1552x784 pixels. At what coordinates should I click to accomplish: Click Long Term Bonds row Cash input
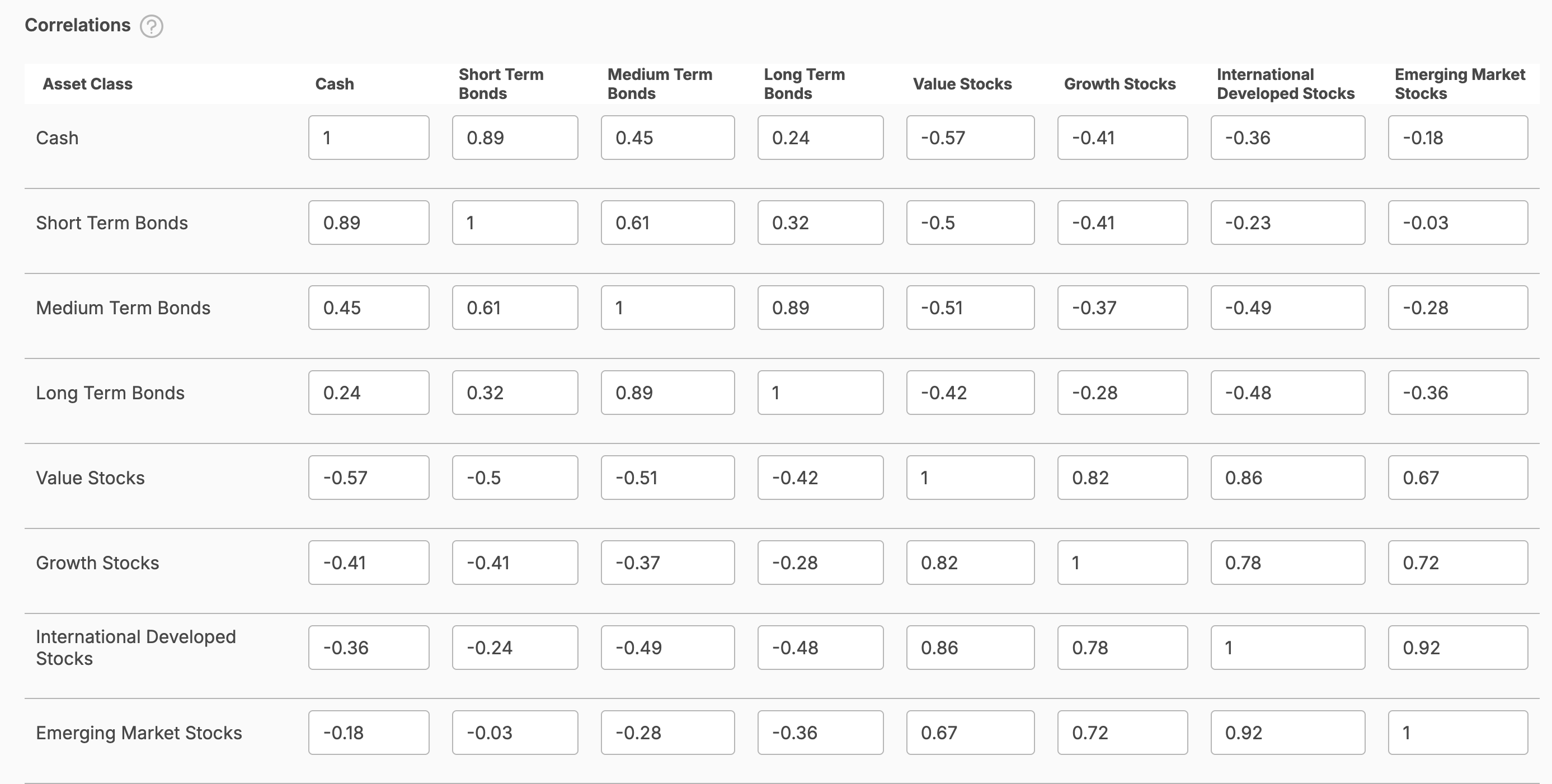(369, 393)
